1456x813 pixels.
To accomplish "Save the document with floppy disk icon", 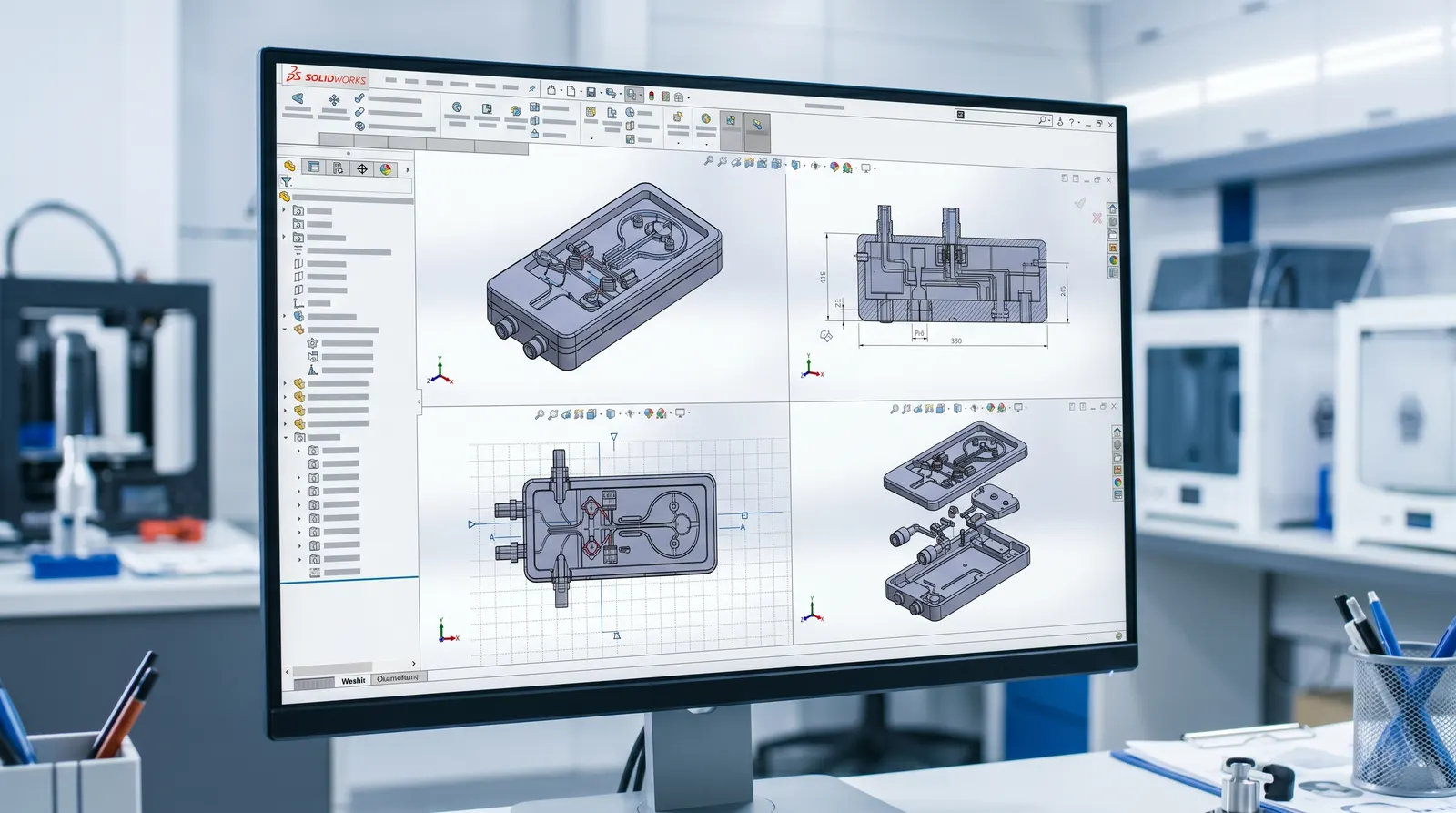I will [591, 92].
